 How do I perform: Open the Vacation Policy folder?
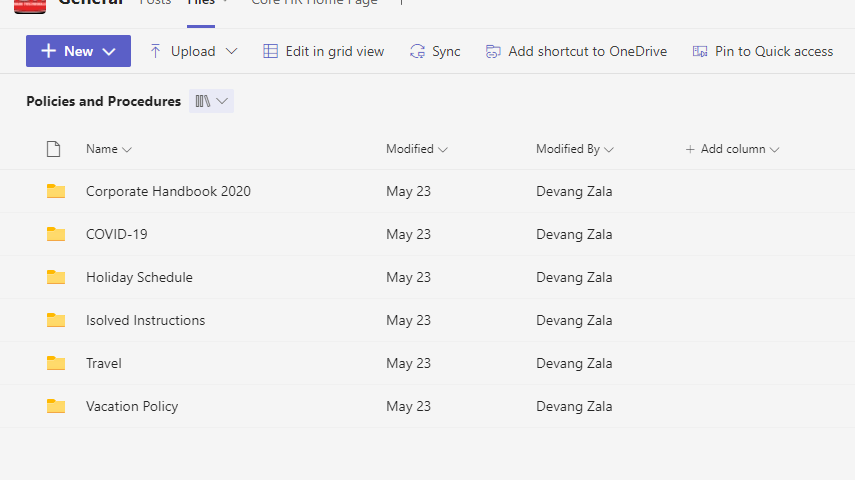tap(132, 406)
